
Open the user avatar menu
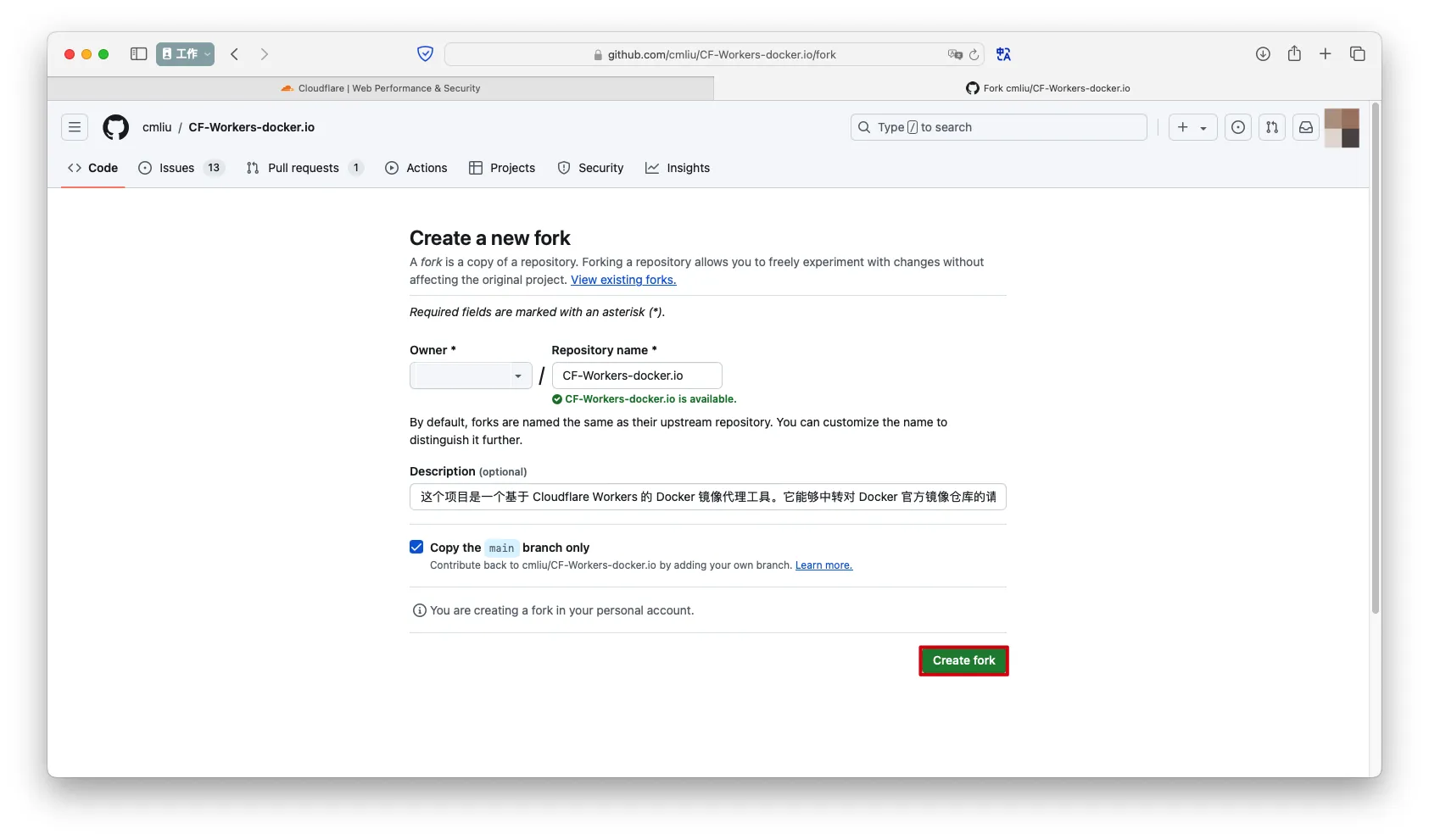pos(1342,127)
